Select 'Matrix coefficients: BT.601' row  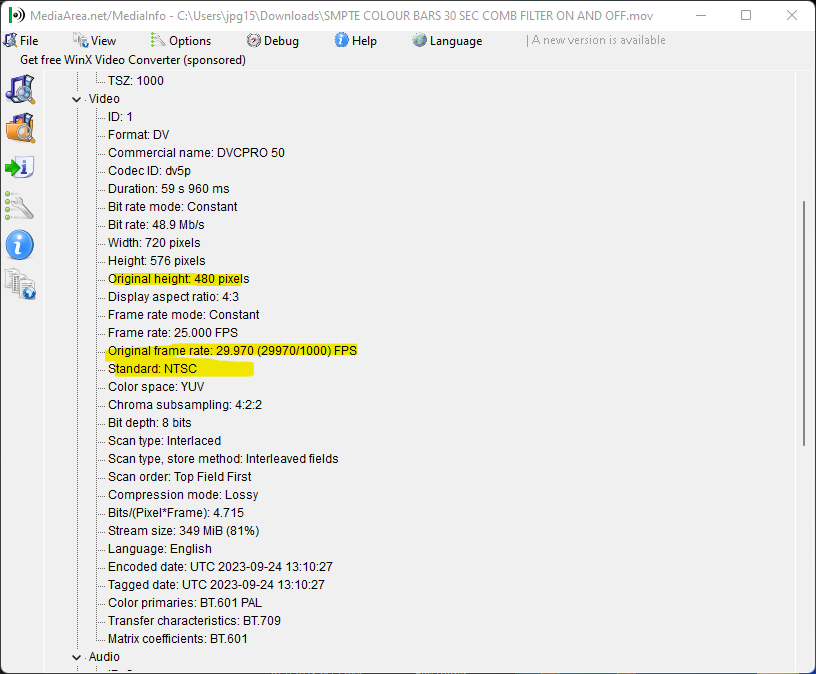tap(178, 639)
